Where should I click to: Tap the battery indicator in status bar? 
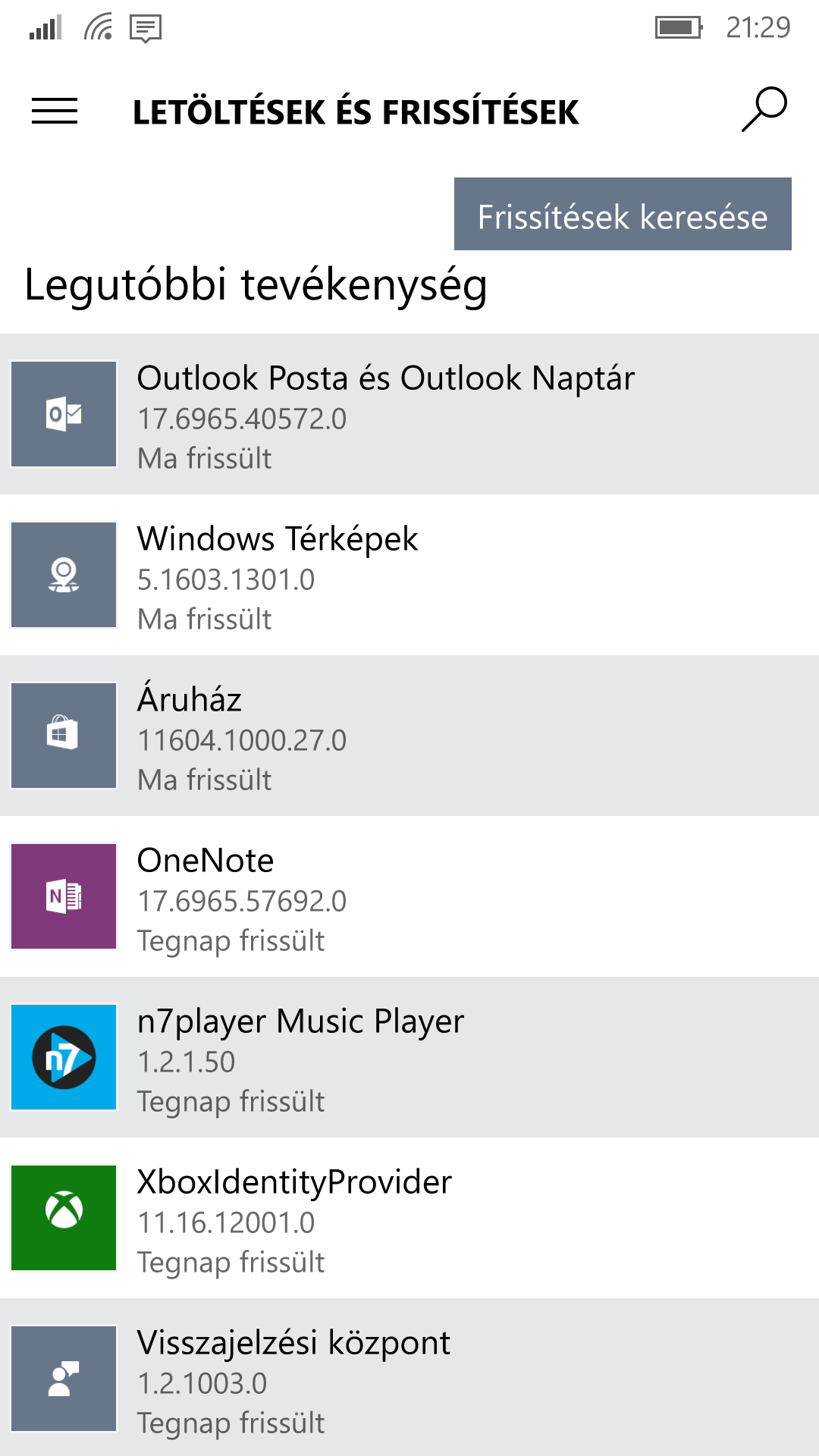pos(679,28)
